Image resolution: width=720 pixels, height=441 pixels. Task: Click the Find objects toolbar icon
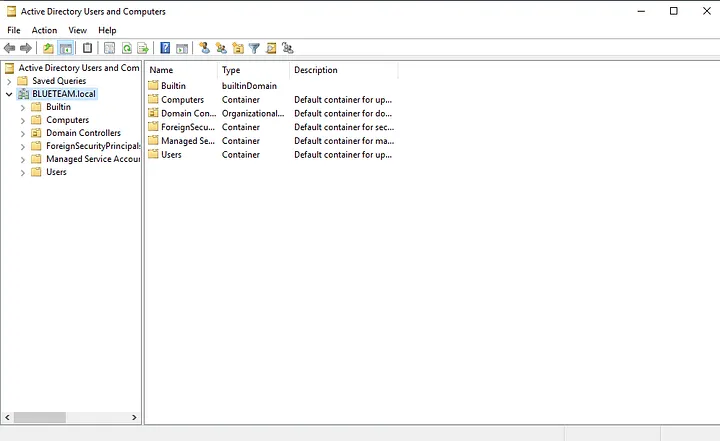[x=271, y=48]
